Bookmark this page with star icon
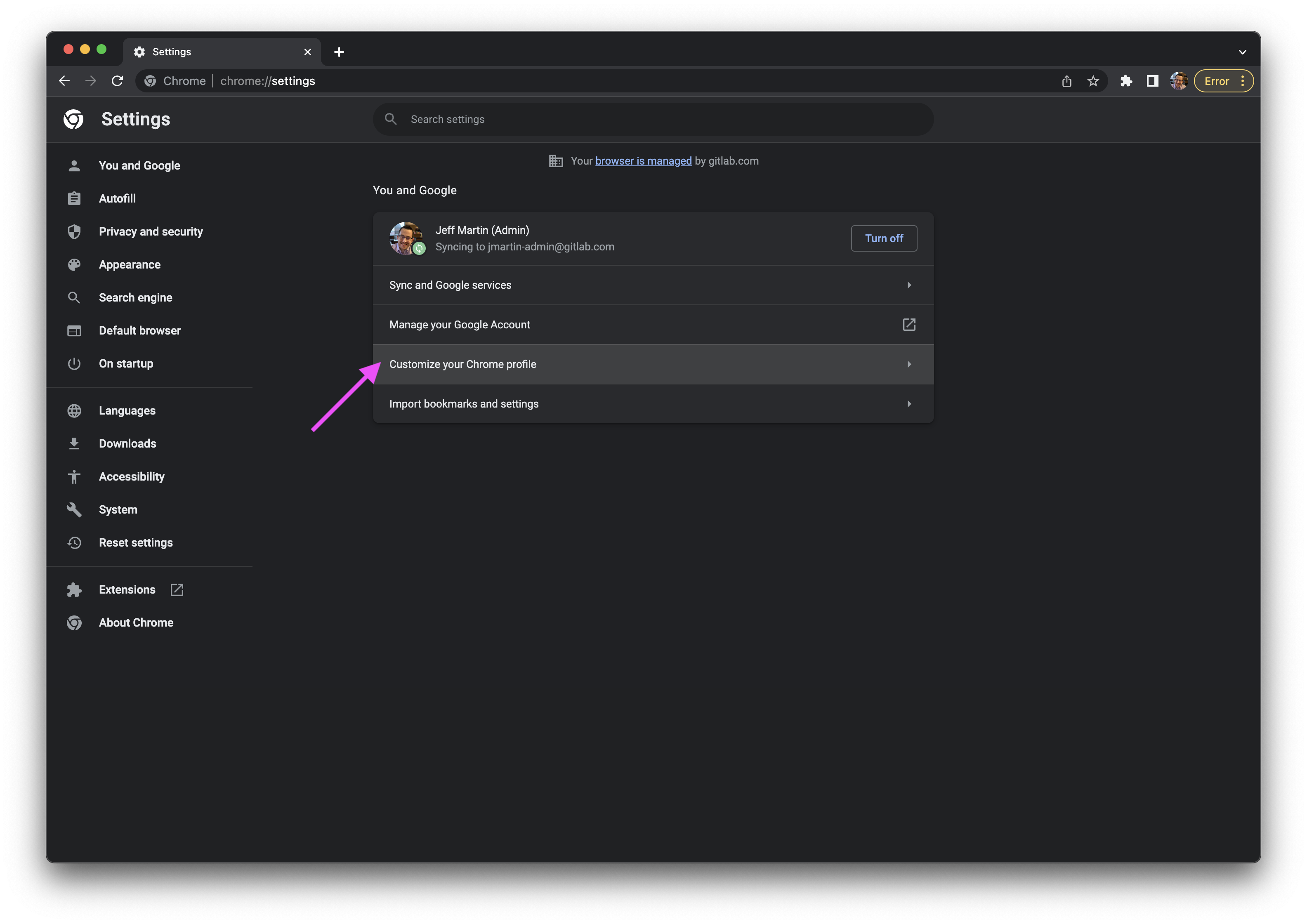Image resolution: width=1307 pixels, height=924 pixels. 1093,81
